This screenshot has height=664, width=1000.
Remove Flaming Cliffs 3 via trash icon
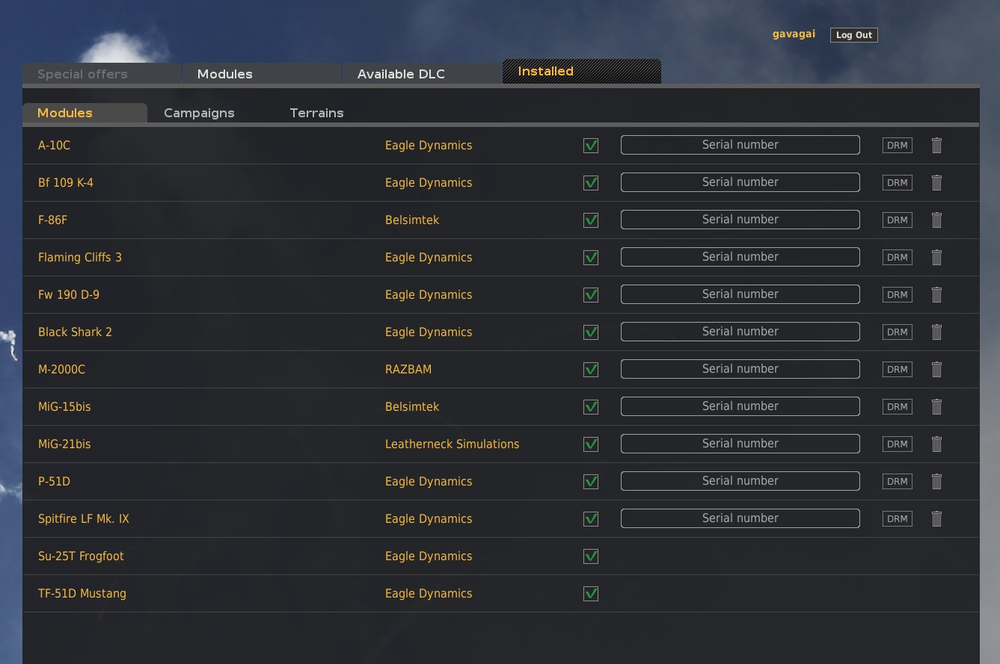937,257
